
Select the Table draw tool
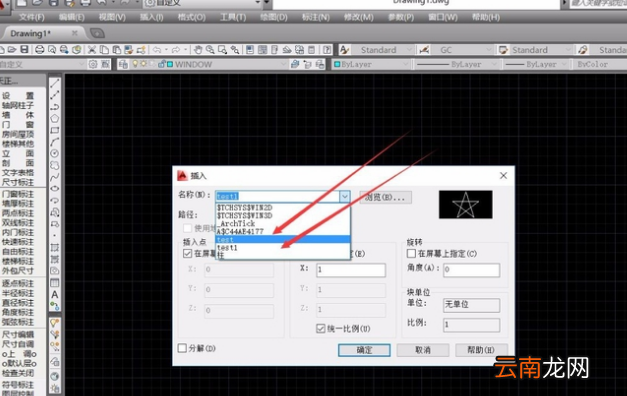coord(55,282)
